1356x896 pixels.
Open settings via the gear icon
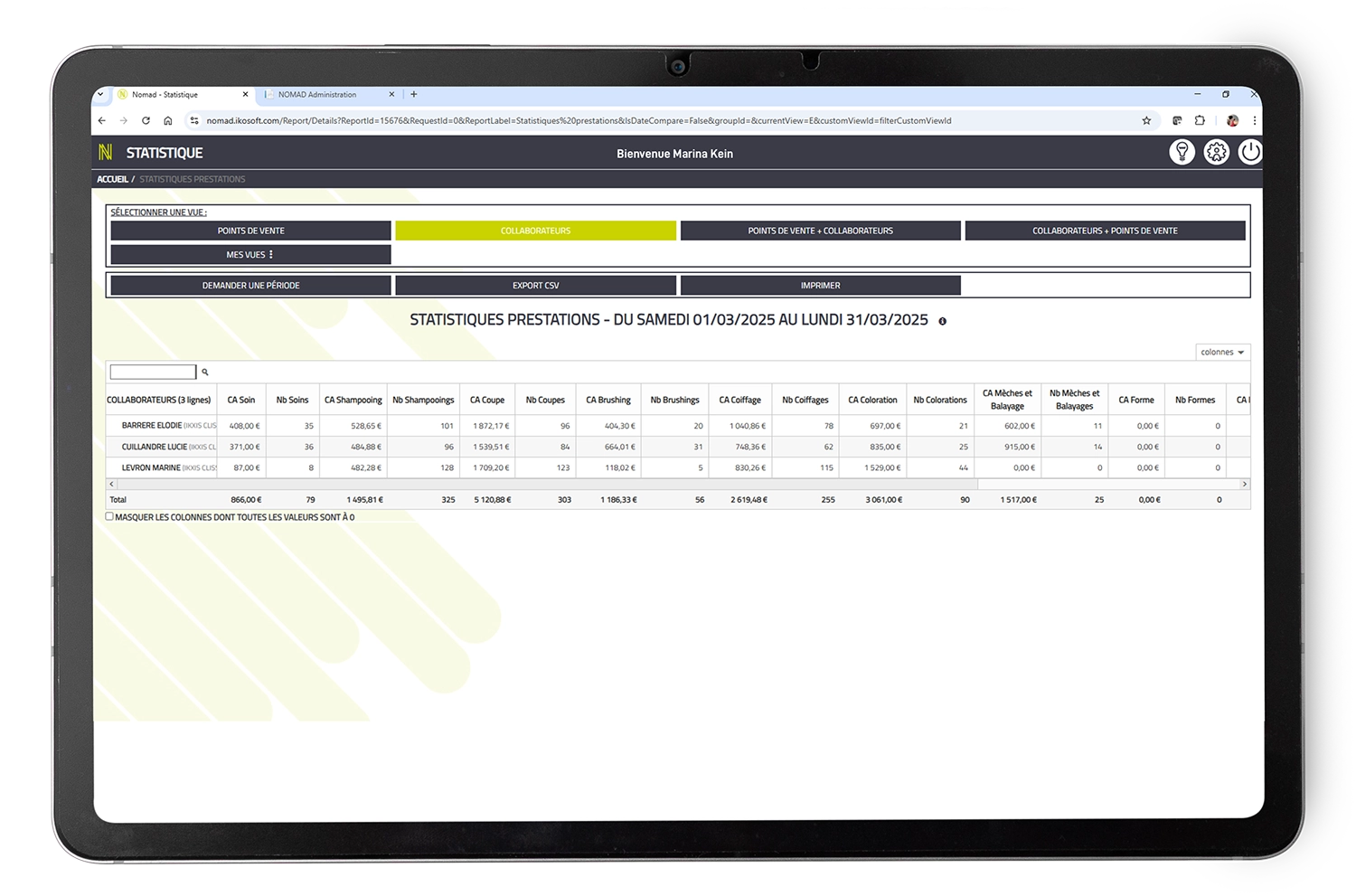click(1216, 152)
